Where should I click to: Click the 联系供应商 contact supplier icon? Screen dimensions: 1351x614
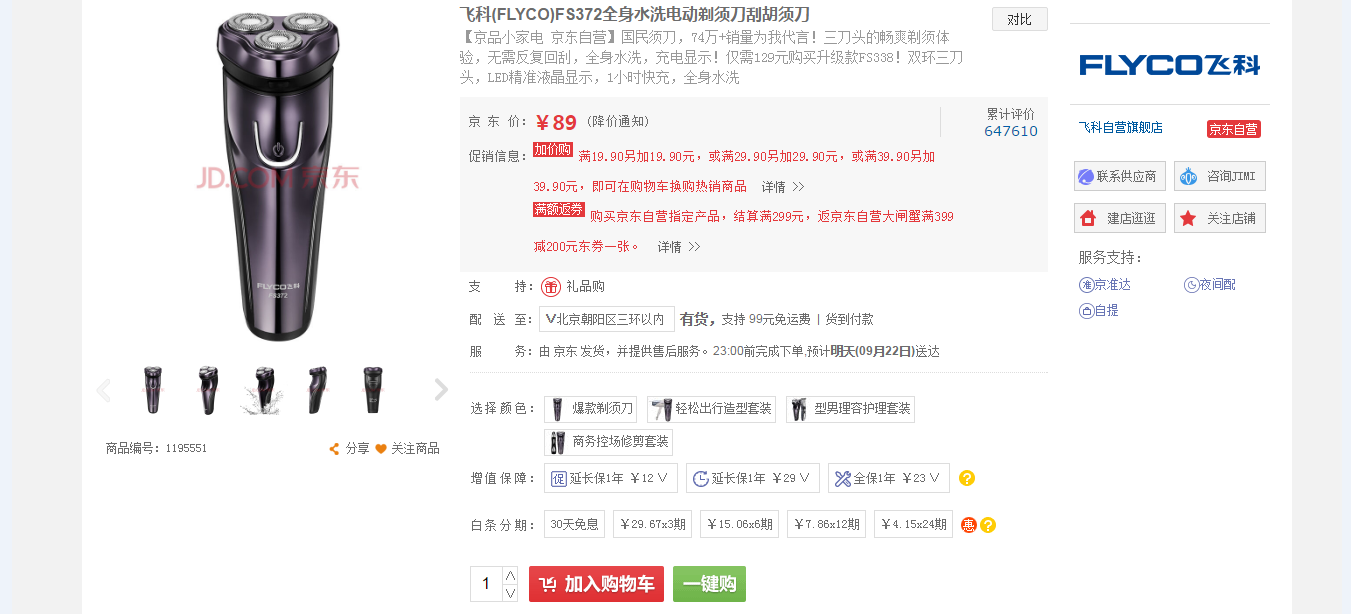(1085, 177)
